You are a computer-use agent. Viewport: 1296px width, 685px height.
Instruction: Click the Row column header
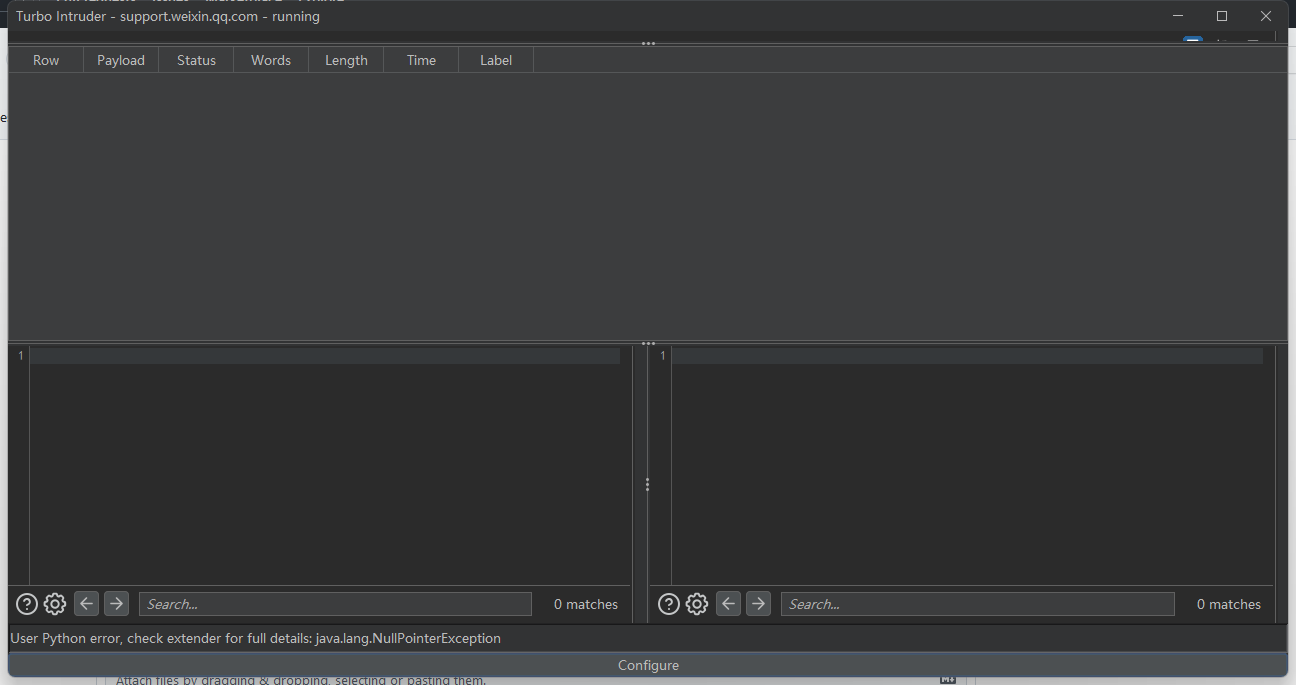(45, 60)
